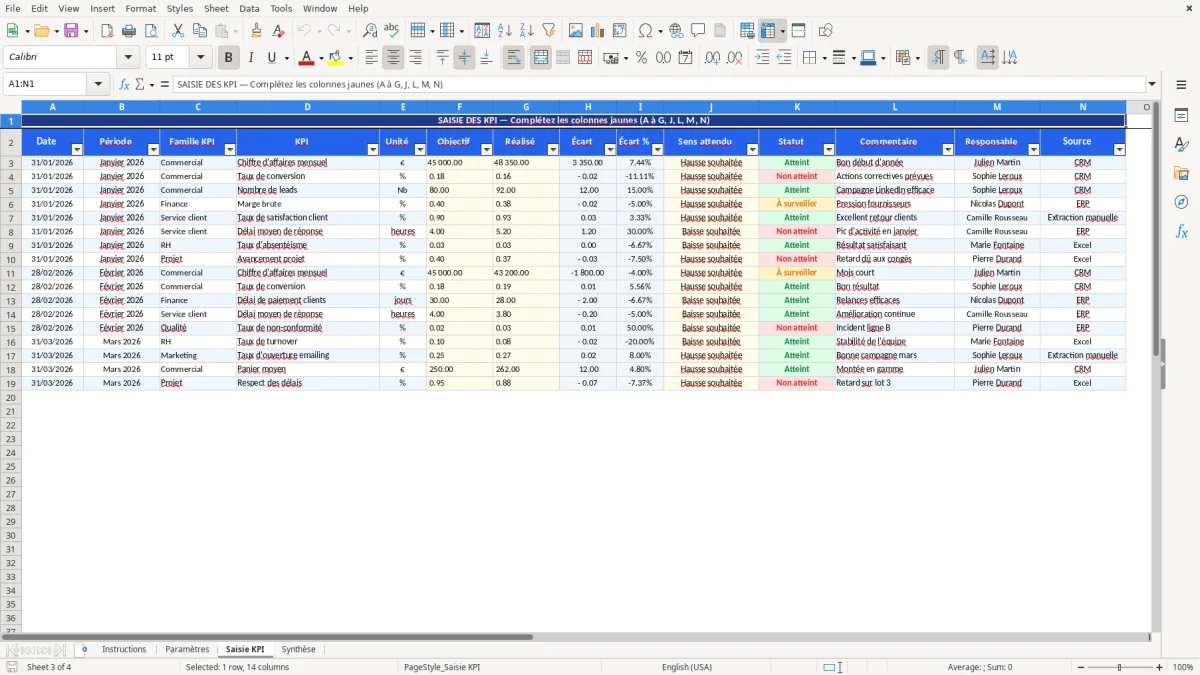Click Sort Ascending icon
This screenshot has height=675, width=1200.
505,31
